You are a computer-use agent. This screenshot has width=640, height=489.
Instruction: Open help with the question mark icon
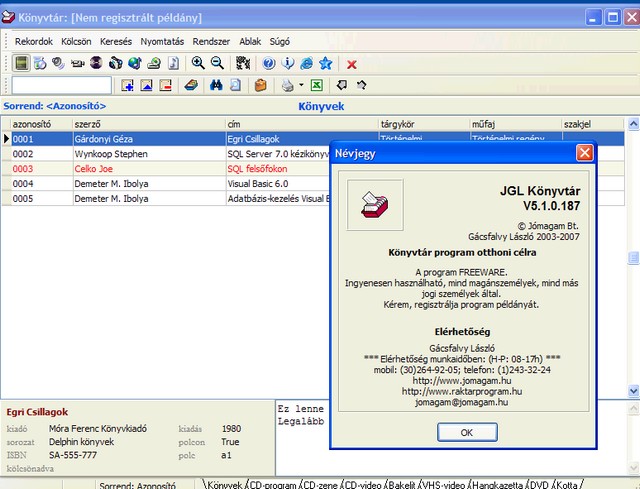269,63
